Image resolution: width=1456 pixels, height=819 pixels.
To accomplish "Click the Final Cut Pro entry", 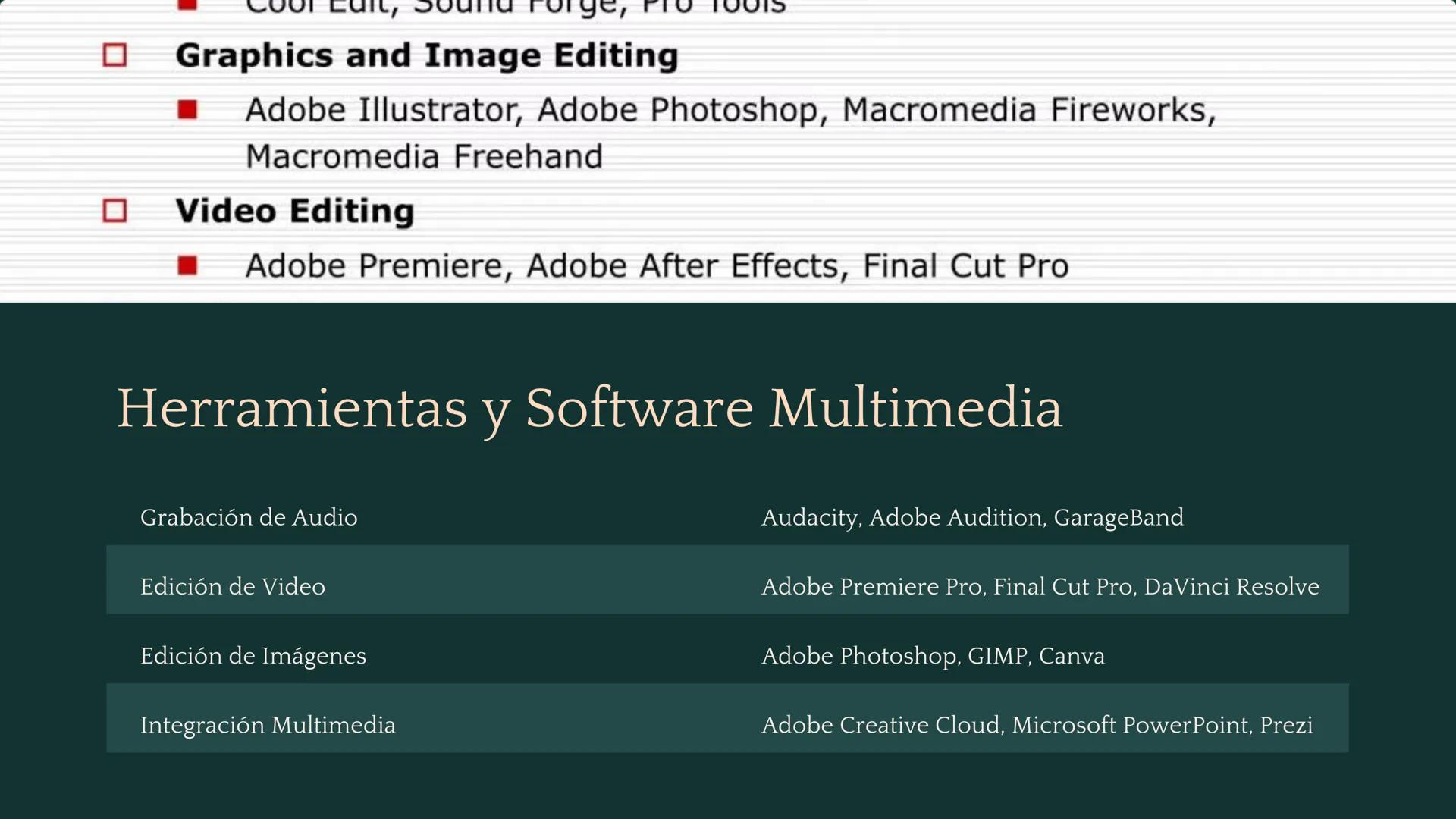I will [965, 265].
